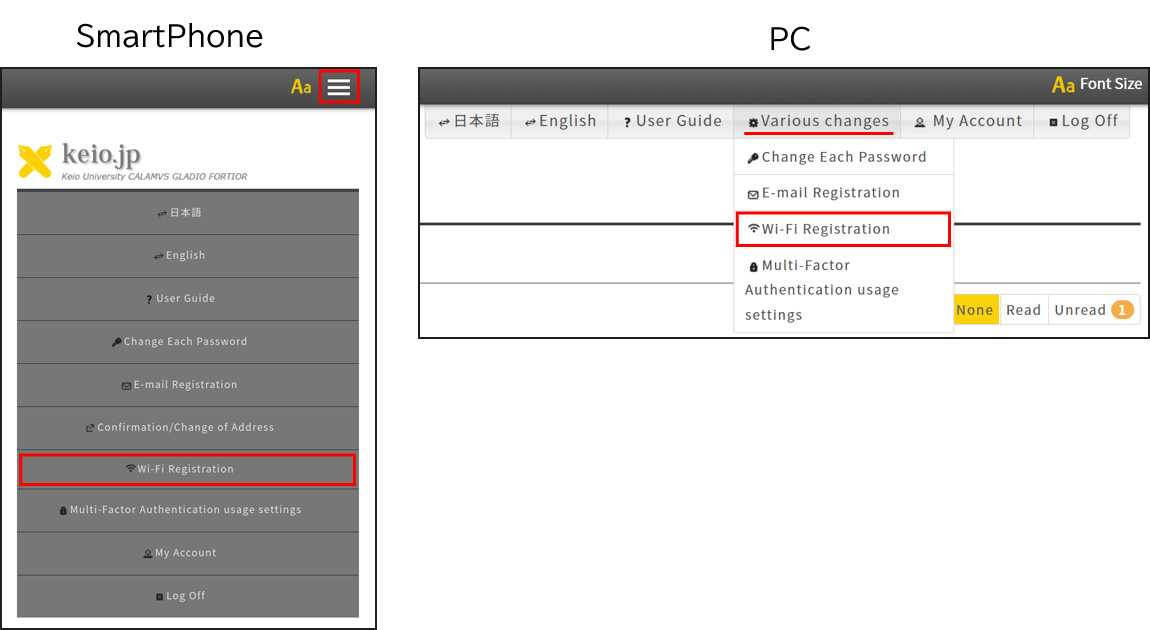Open My Account in PC navigation bar

tap(967, 121)
